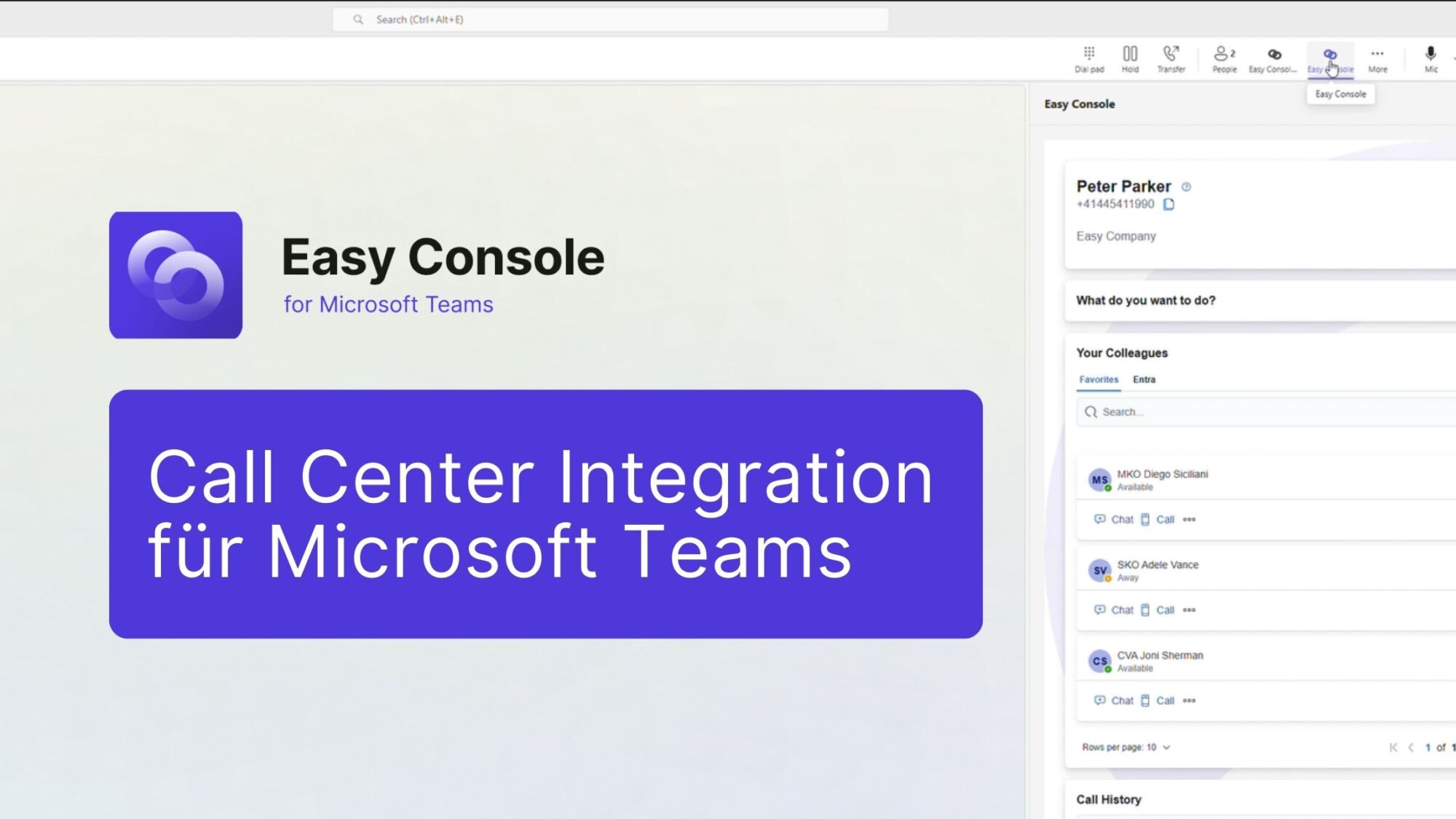
Task: Toggle the More options control in the call toolbar
Action: (1377, 58)
